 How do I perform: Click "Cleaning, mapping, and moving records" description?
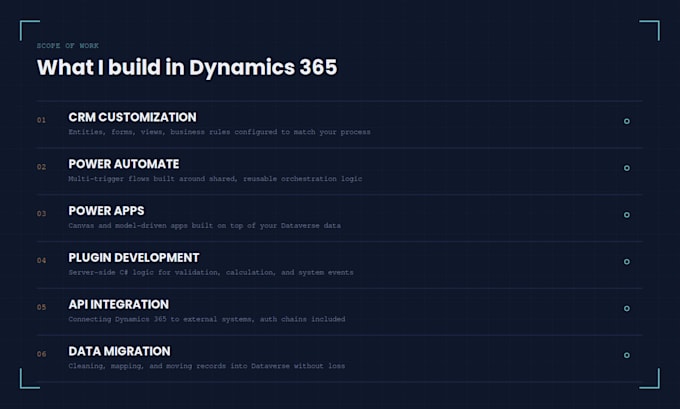pos(207,366)
